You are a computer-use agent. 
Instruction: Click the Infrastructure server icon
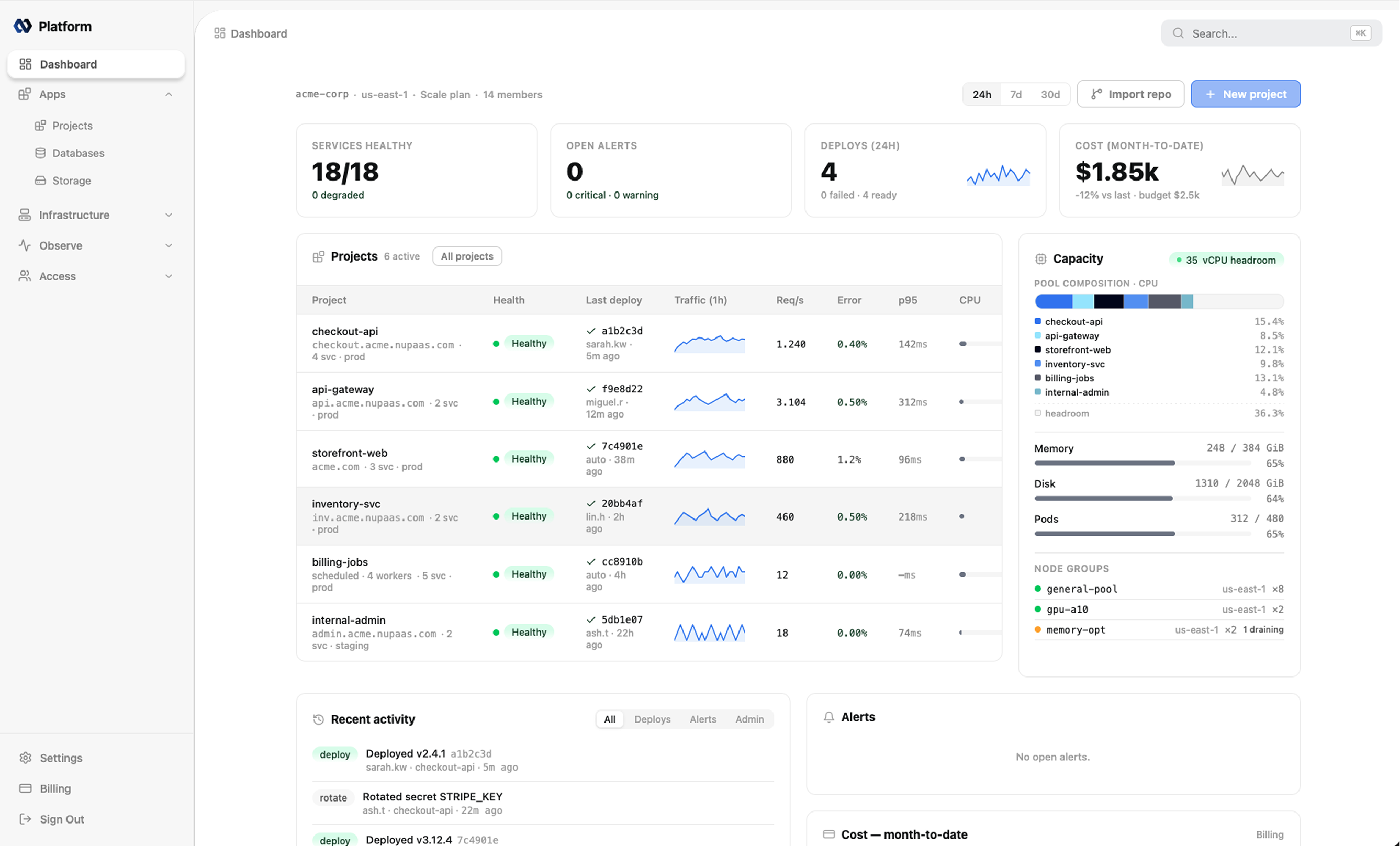coord(25,215)
